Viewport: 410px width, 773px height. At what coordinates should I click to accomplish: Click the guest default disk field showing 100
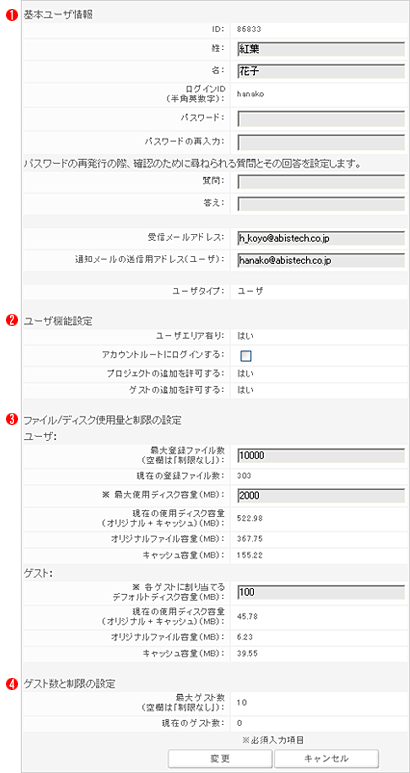[321, 592]
